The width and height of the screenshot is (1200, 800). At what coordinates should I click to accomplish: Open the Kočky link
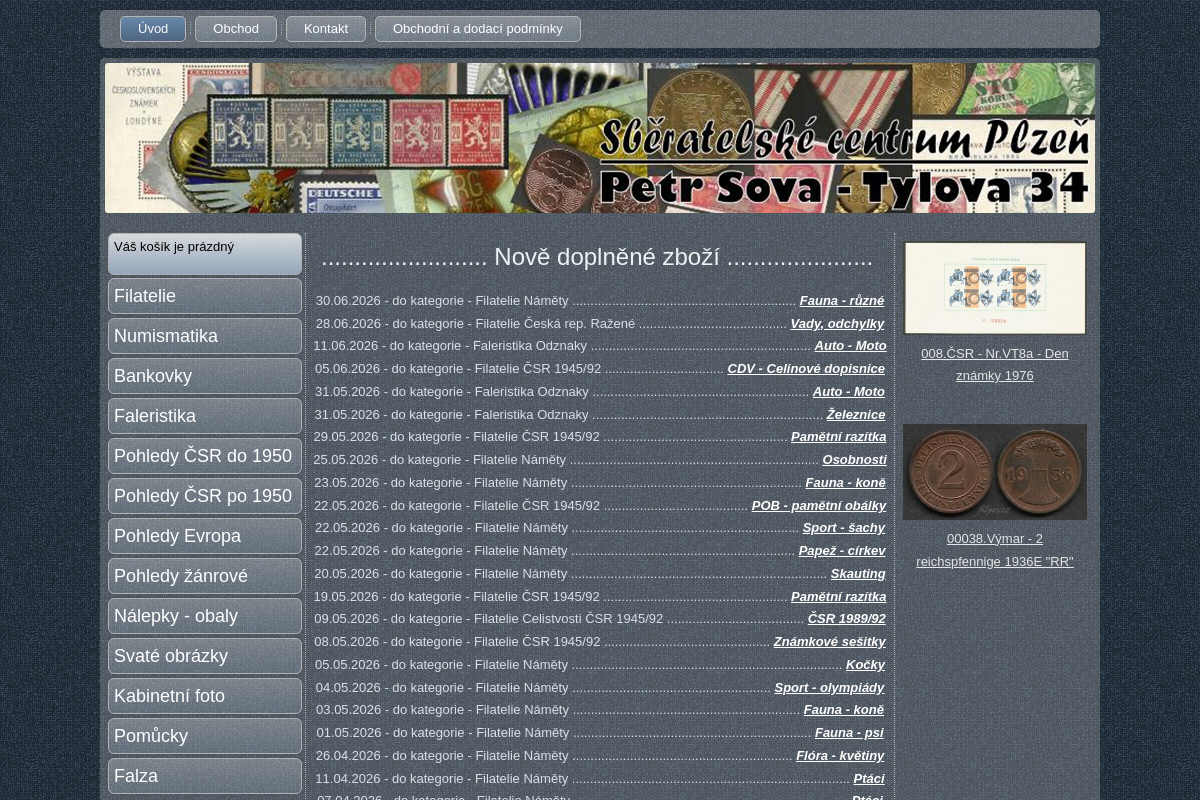click(x=865, y=665)
